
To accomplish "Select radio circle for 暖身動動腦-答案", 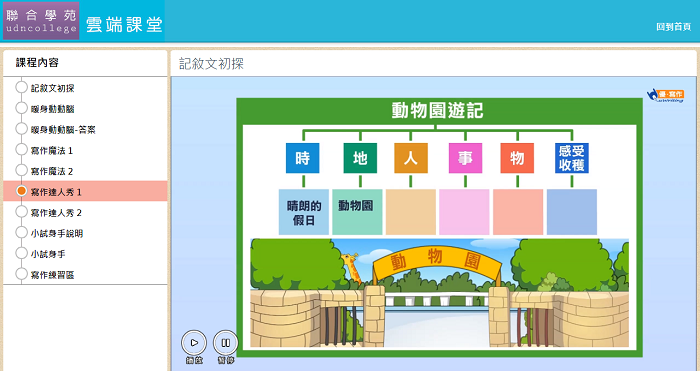I will [21, 129].
